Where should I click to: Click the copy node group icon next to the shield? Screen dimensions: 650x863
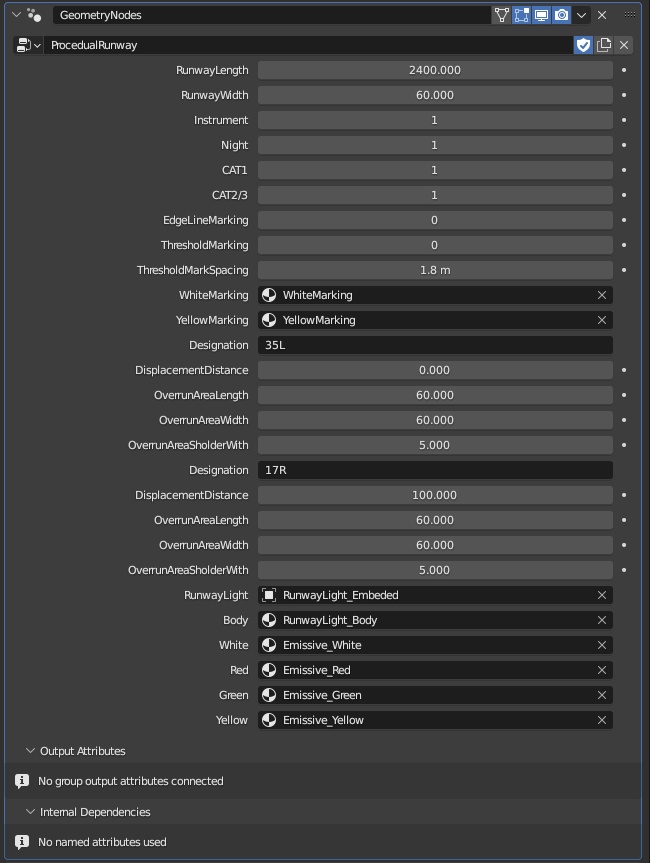[x=603, y=44]
